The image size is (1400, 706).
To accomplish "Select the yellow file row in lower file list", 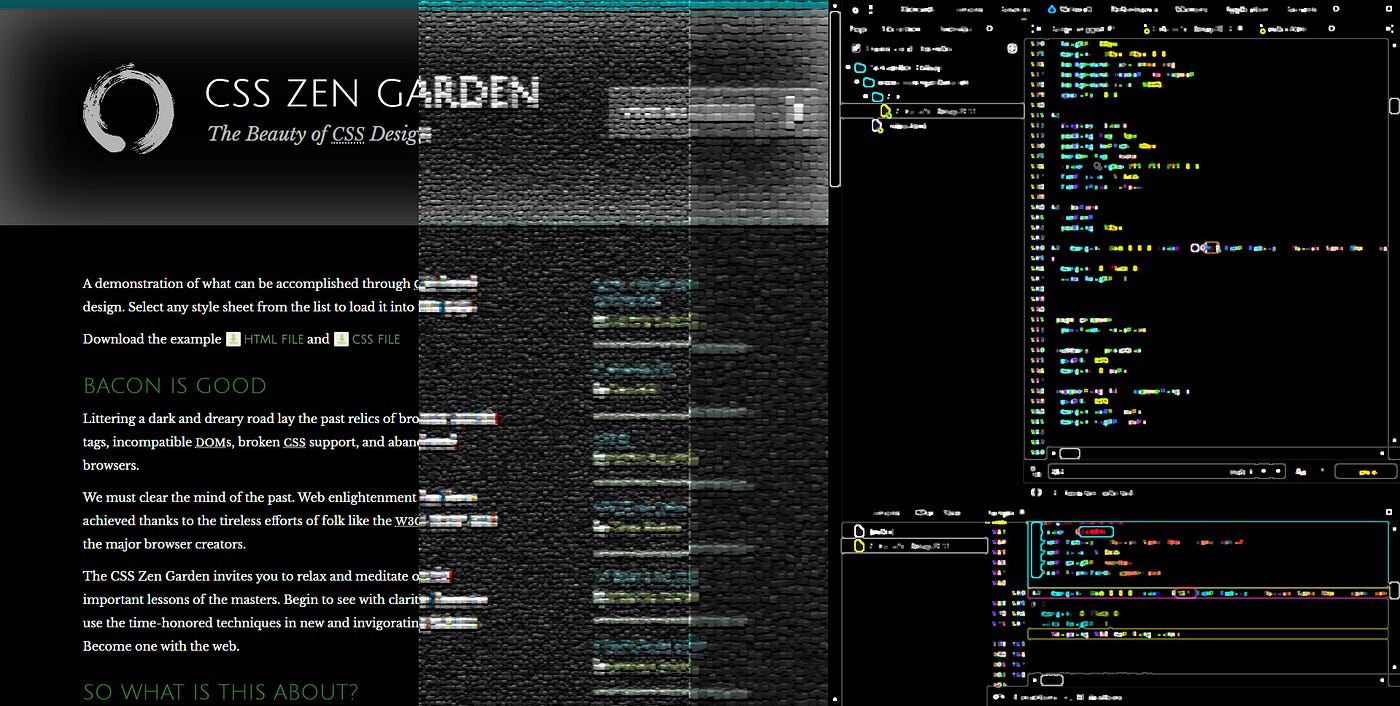I will coord(914,546).
